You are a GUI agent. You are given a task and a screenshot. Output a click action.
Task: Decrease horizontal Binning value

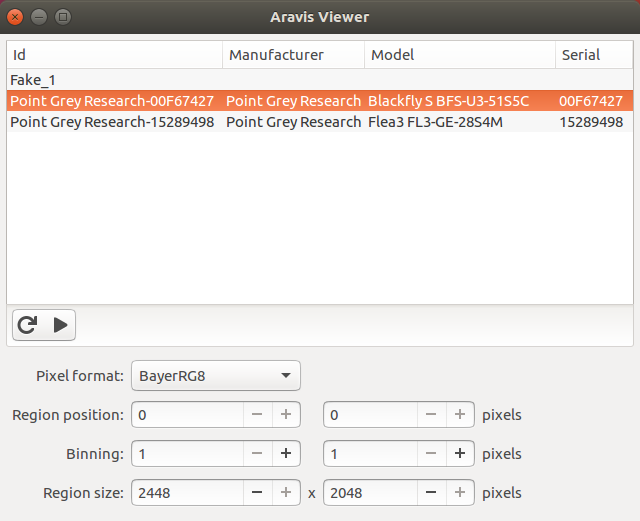pos(257,454)
